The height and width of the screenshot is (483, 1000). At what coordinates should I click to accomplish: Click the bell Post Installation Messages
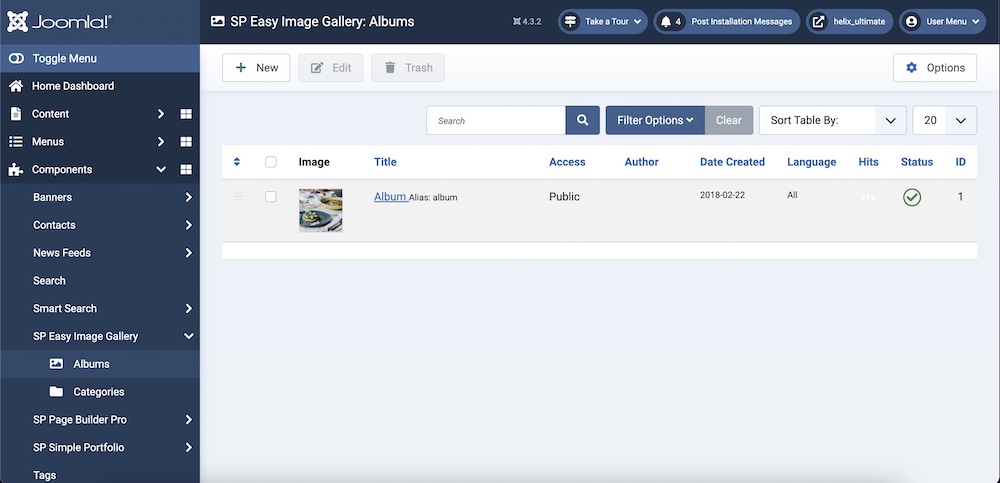point(727,21)
